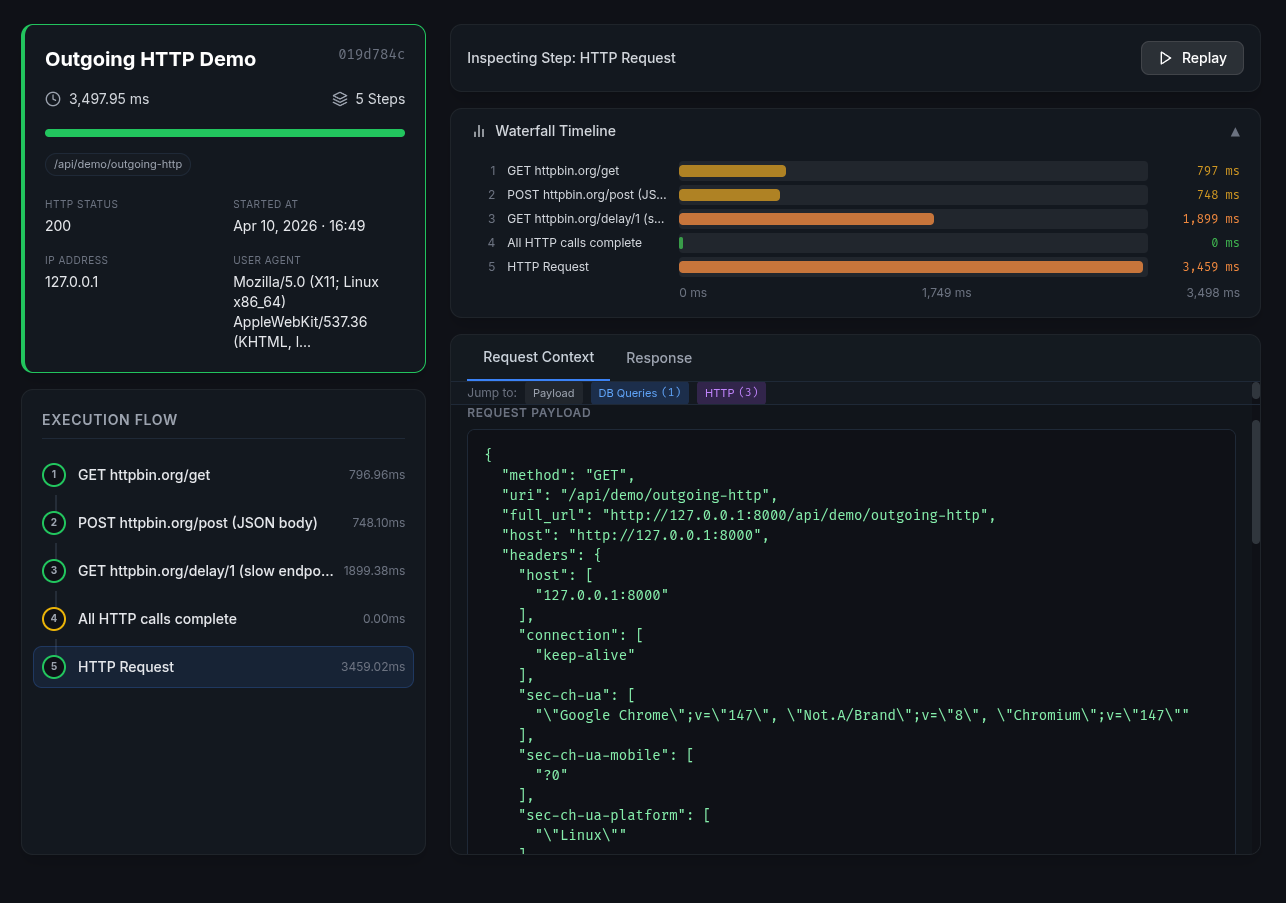Jump to DB Queries section

tap(639, 393)
